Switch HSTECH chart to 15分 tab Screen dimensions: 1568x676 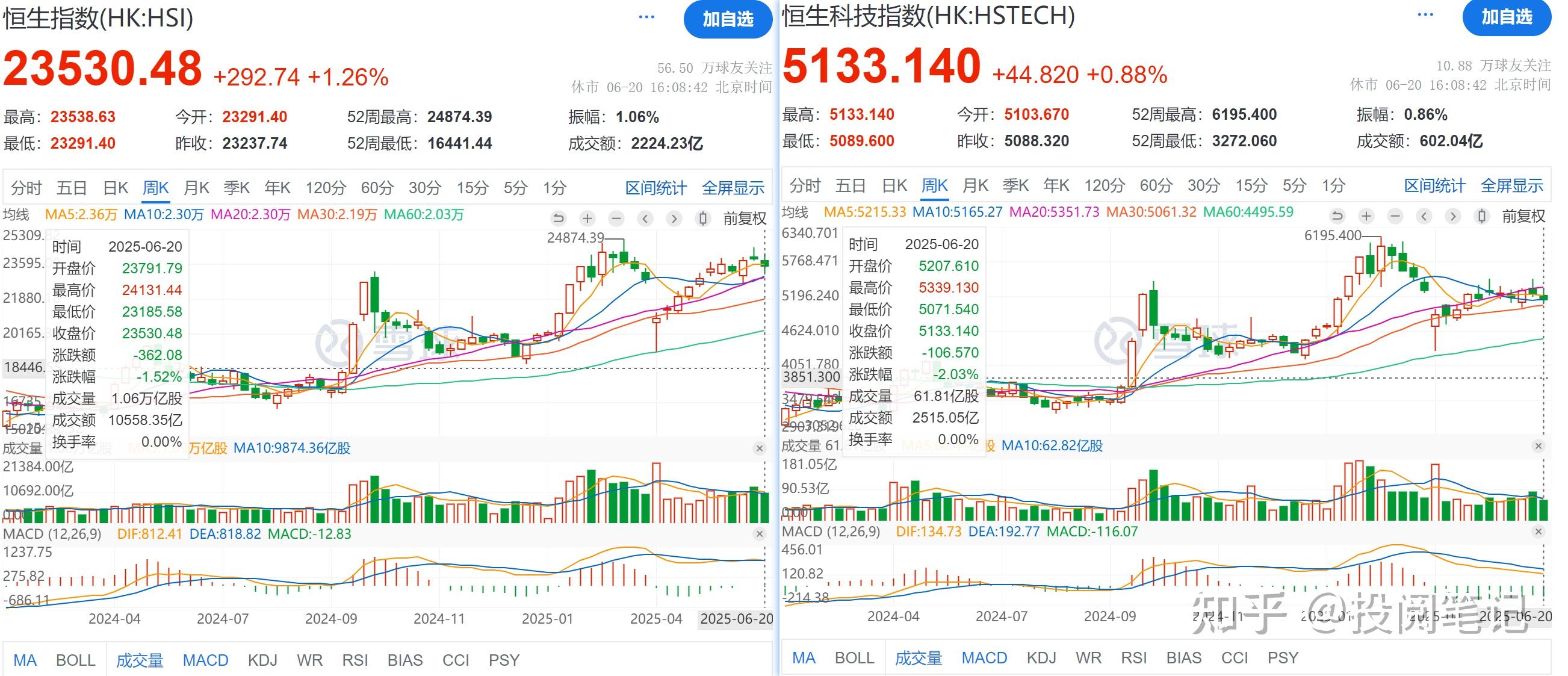click(1251, 186)
